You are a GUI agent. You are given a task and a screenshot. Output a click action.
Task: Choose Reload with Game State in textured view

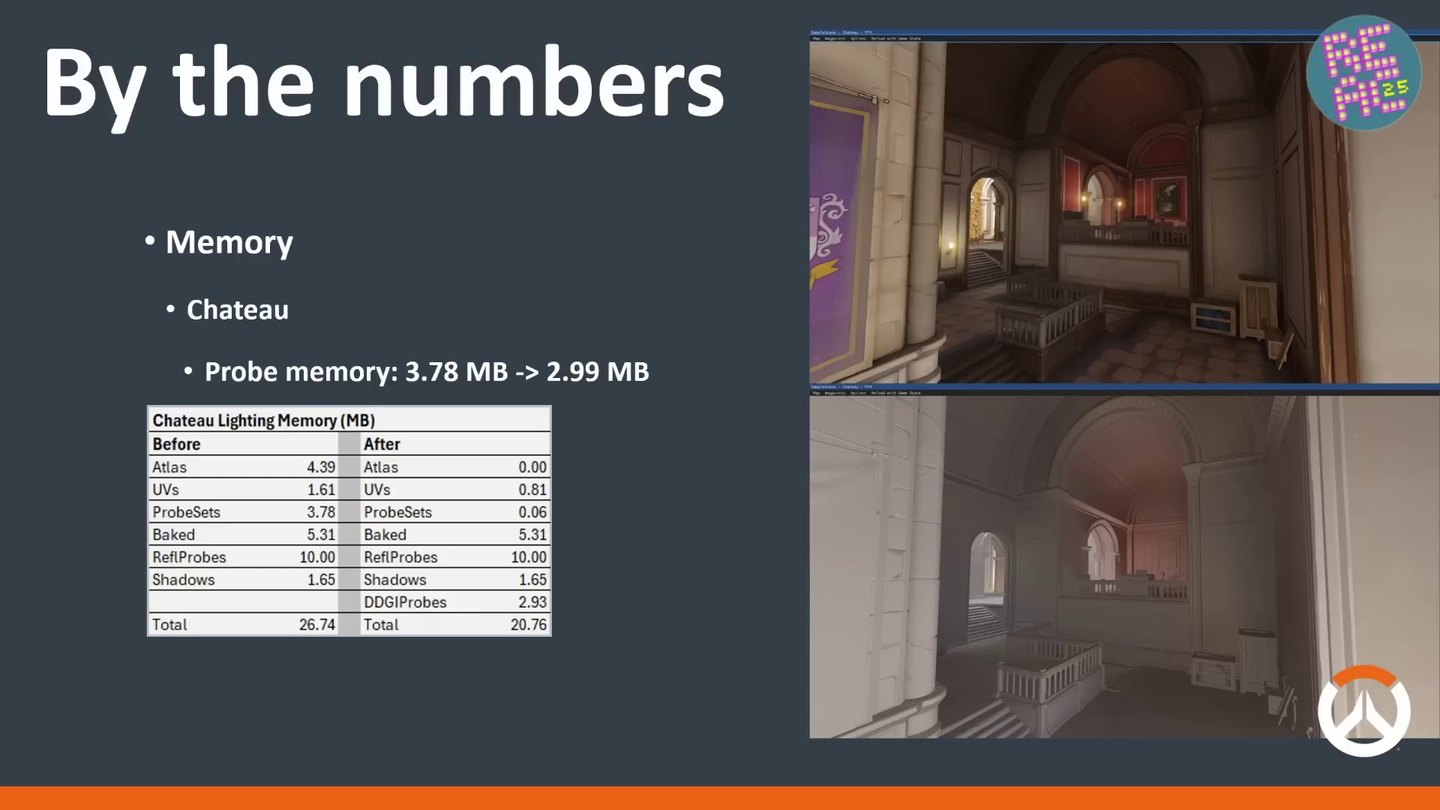(896, 39)
